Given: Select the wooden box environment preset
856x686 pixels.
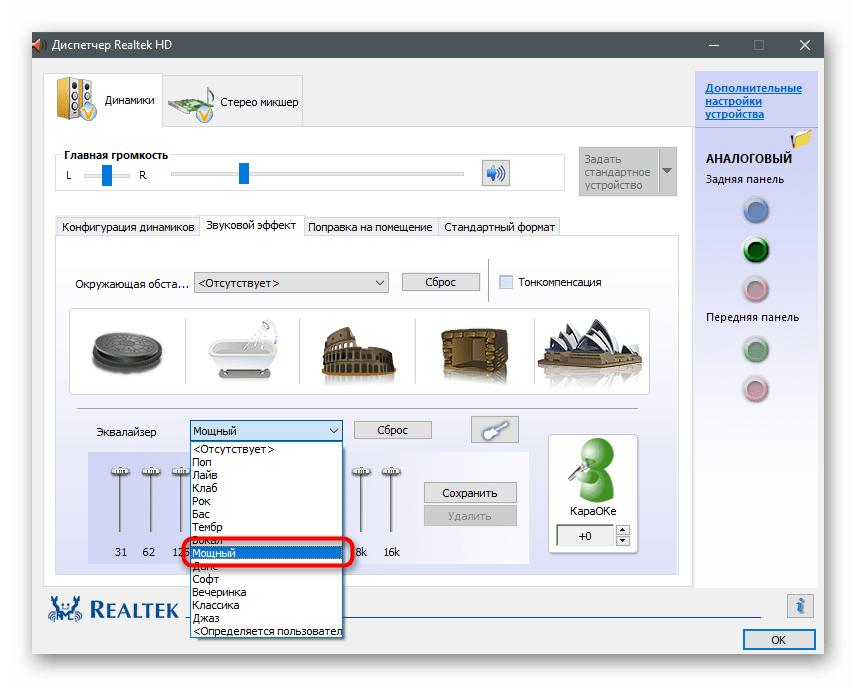Looking at the screenshot, I should [x=474, y=350].
